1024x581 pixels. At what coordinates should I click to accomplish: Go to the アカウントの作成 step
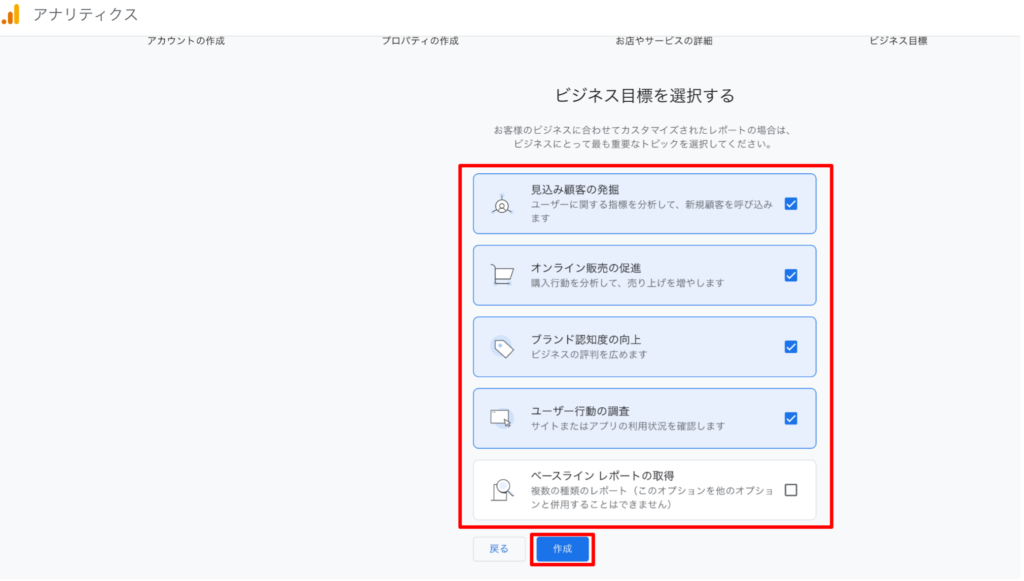(x=186, y=41)
